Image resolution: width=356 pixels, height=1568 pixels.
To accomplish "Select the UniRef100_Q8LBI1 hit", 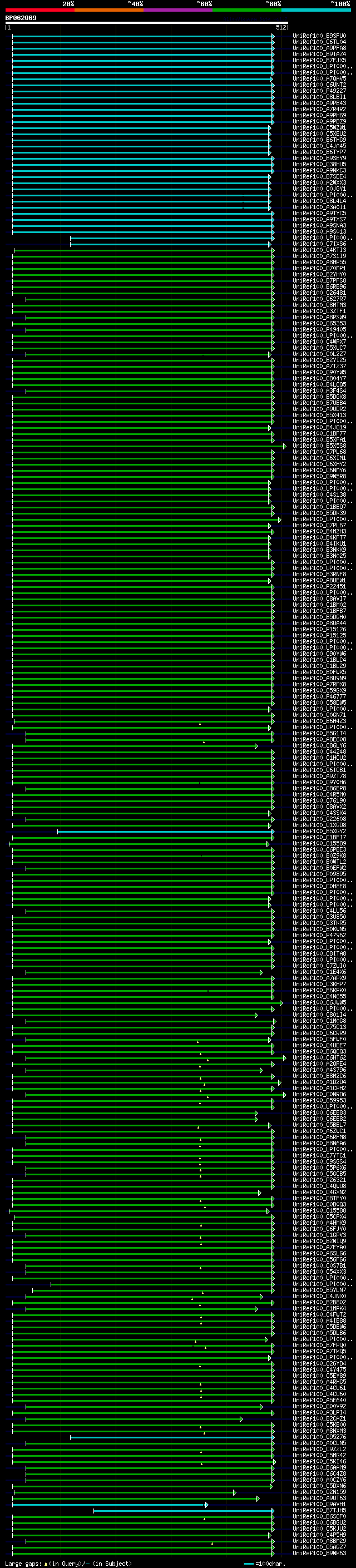I will pyautogui.click(x=319, y=97).
